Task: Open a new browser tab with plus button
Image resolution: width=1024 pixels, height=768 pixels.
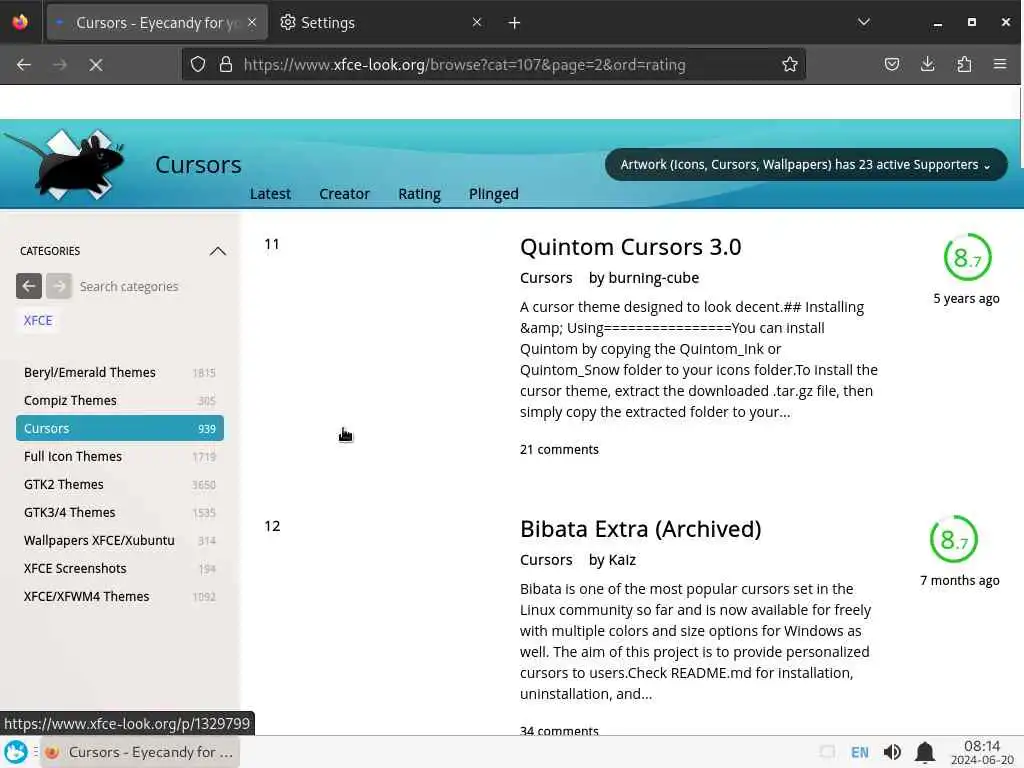Action: 515,23
